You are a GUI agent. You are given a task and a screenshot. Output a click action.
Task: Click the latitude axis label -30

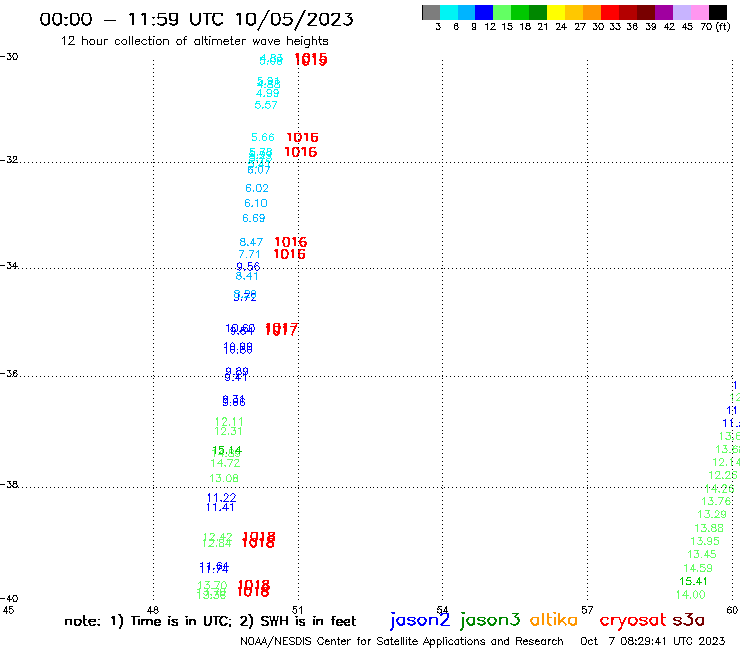pyautogui.click(x=9, y=57)
